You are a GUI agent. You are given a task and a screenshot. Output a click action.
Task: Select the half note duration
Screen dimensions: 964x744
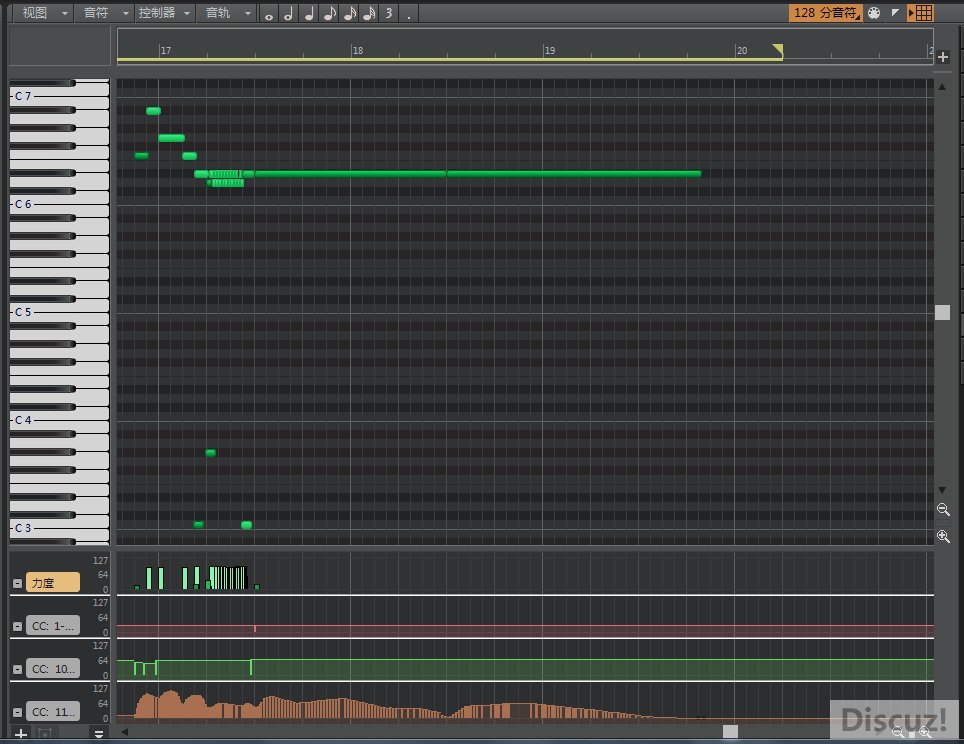coord(289,14)
